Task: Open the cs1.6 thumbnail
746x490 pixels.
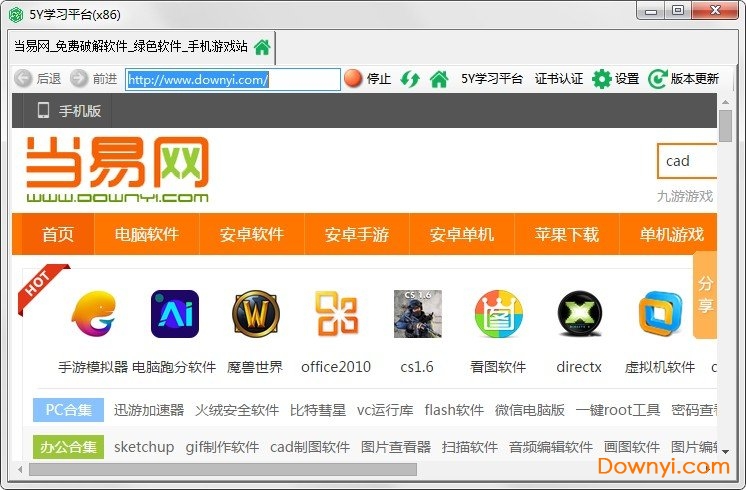Action: click(x=418, y=314)
